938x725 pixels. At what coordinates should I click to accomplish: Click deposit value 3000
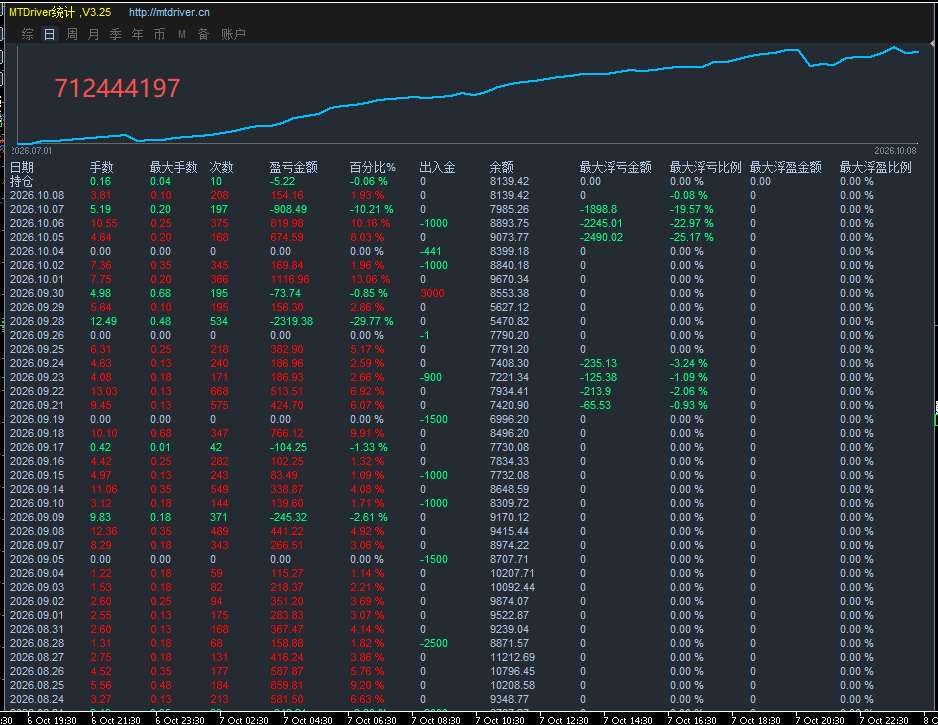point(432,293)
